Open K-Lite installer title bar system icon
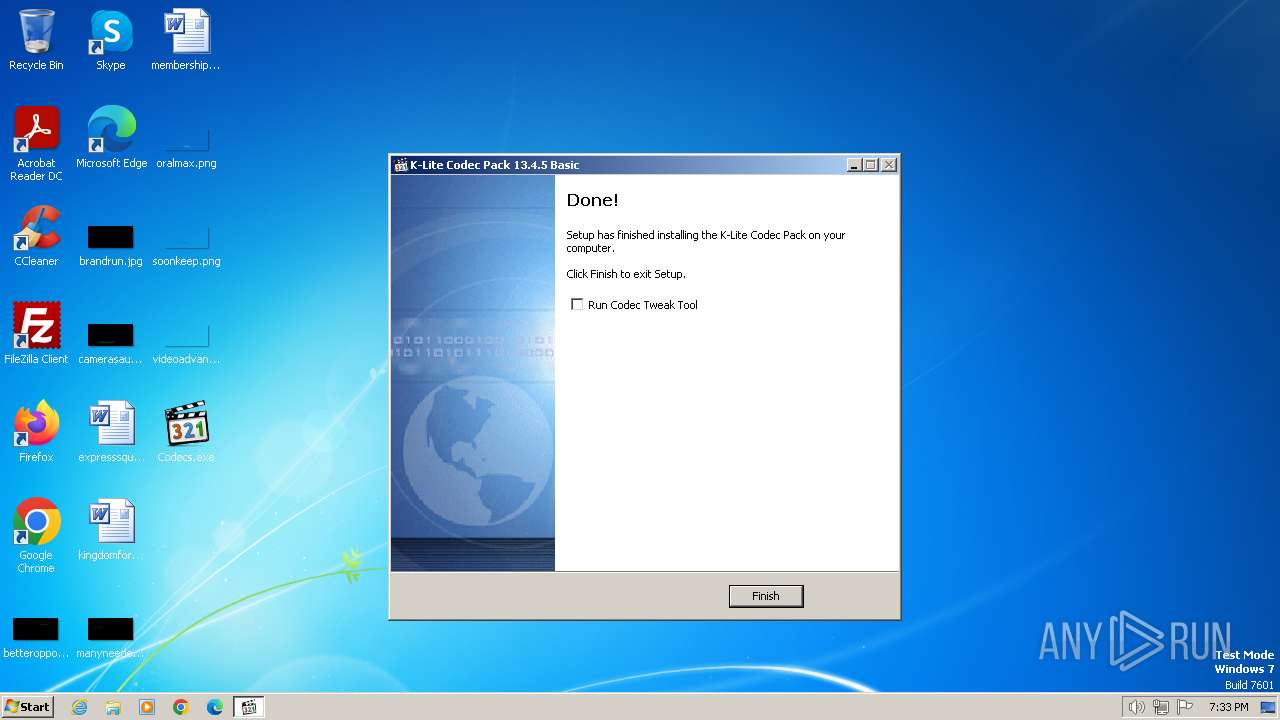Image resolution: width=1280 pixels, height=720 pixels. [401, 165]
